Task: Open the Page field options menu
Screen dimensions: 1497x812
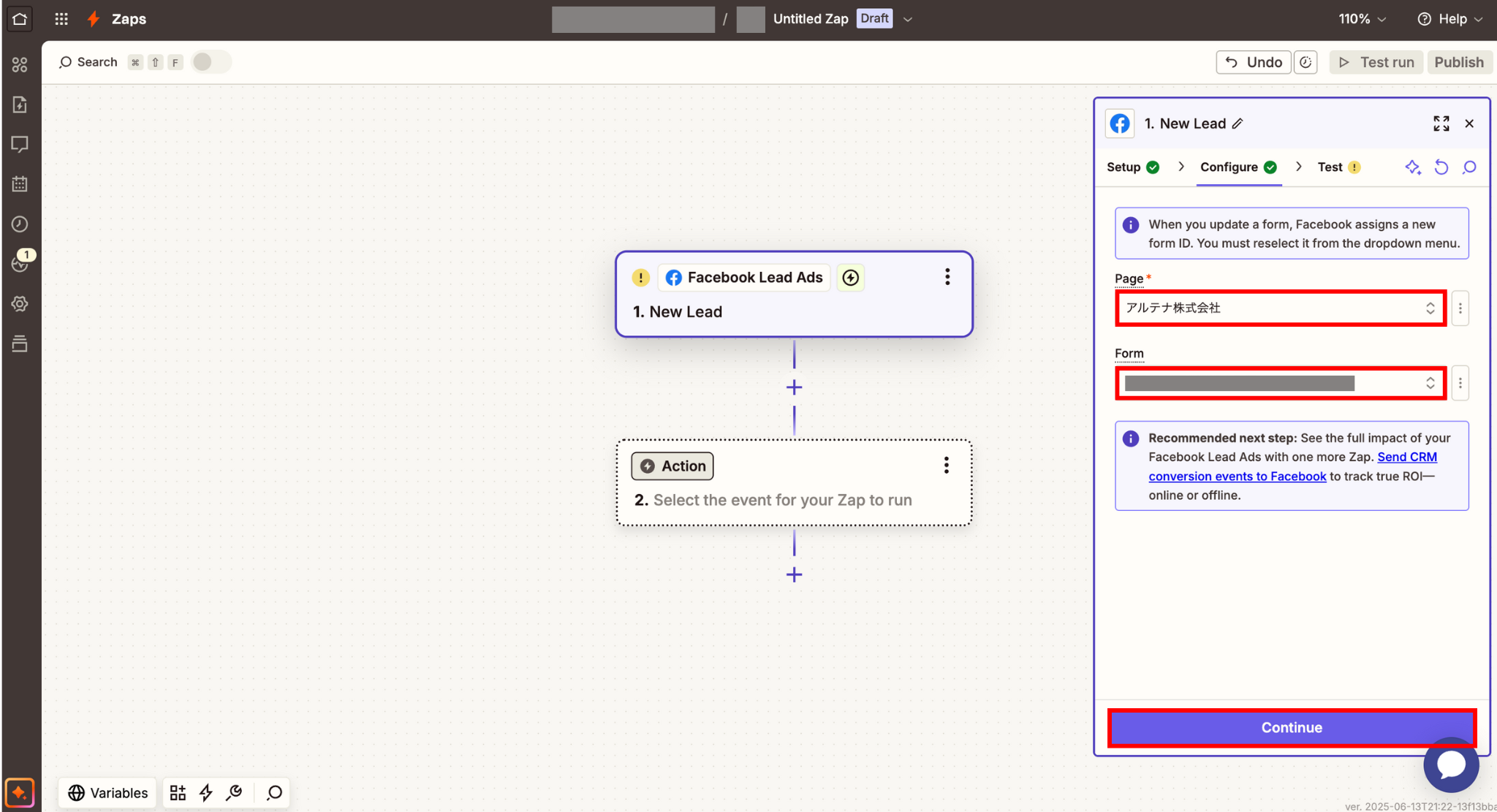Action: pos(1460,308)
